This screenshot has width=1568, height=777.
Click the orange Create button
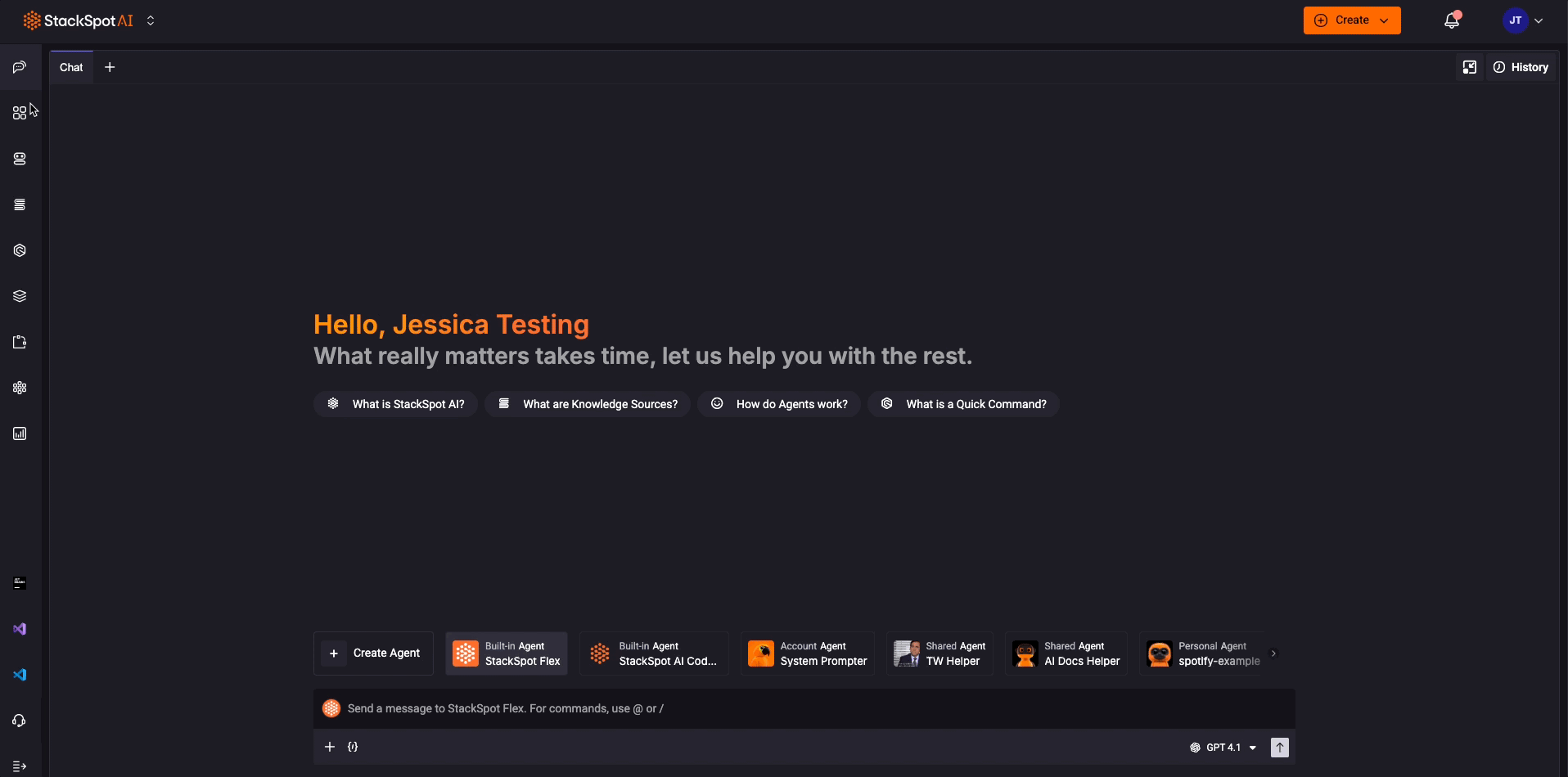[1351, 20]
